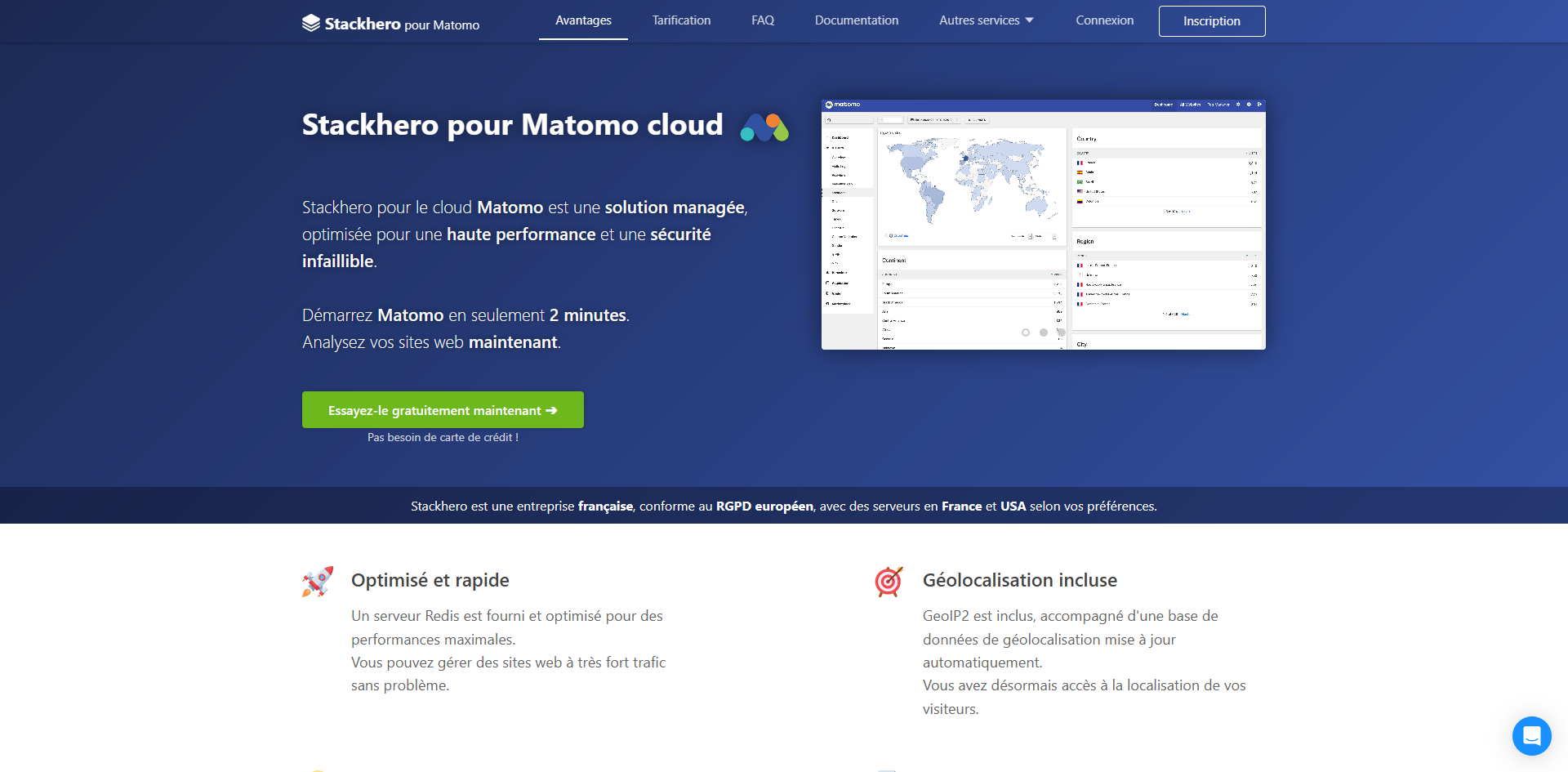1568x772 pixels.
Task: Click the Stackhero pour Matomo brand text
Action: [x=402, y=24]
